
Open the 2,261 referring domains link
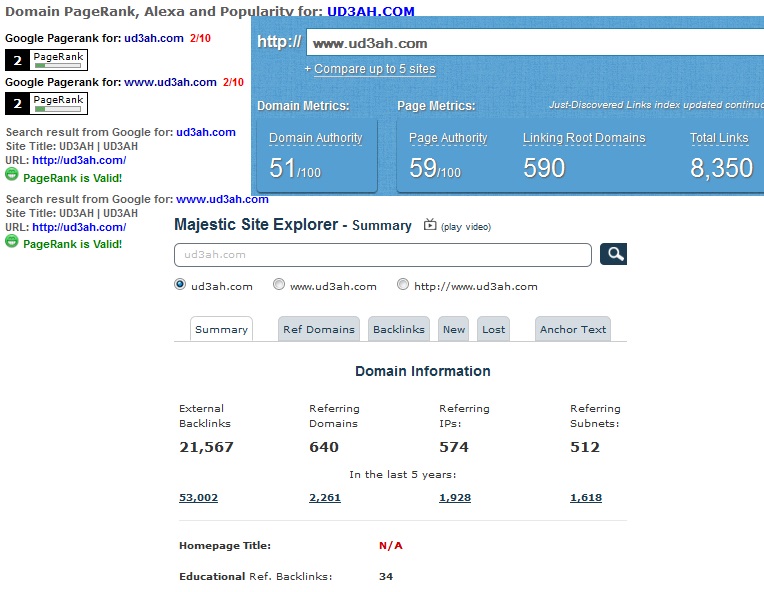tap(325, 497)
